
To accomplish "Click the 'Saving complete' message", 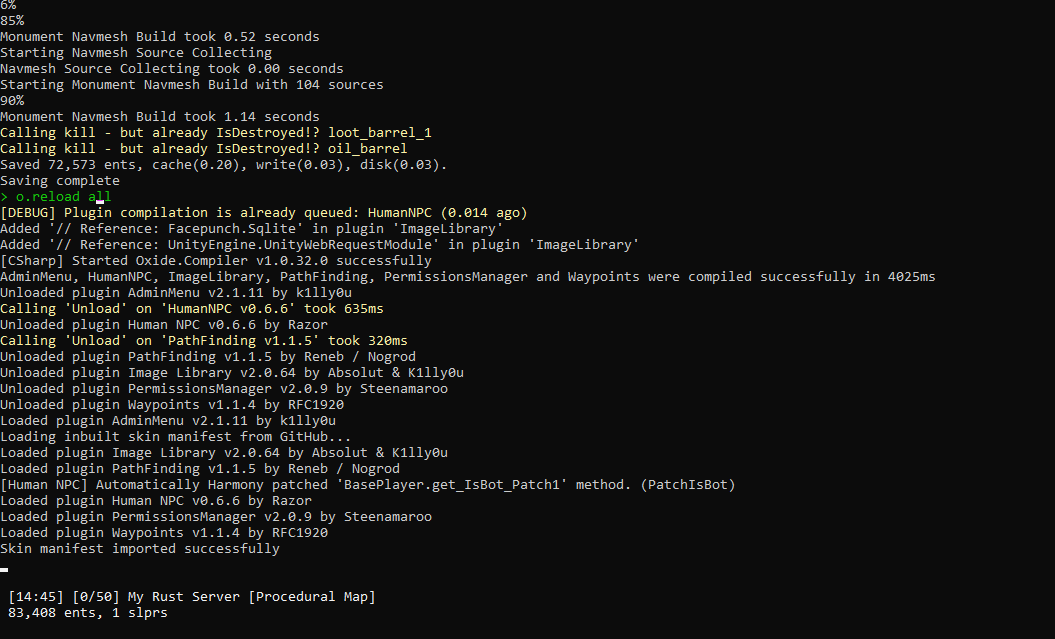I will click(x=60, y=181).
